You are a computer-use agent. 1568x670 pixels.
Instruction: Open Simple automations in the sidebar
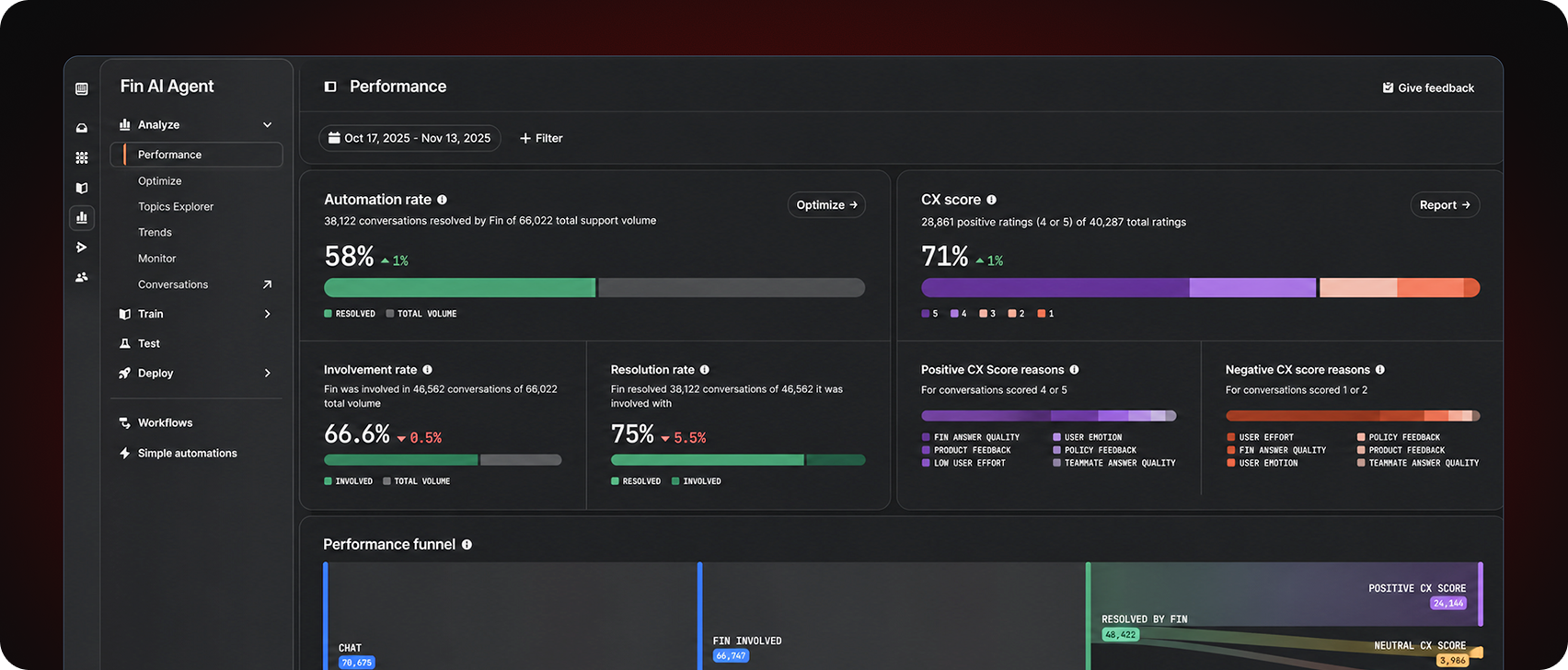(188, 453)
